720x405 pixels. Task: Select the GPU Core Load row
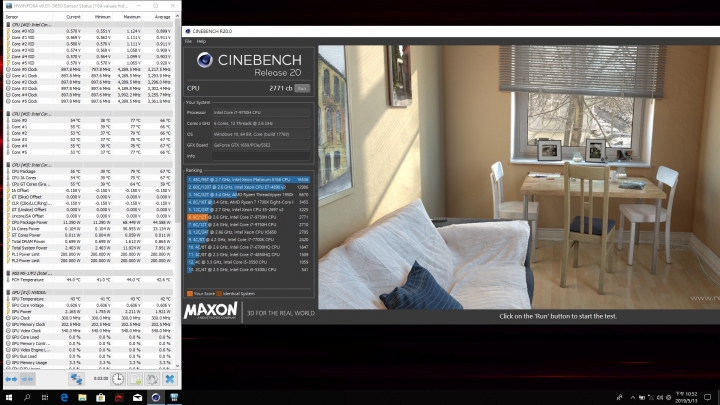coord(89,337)
